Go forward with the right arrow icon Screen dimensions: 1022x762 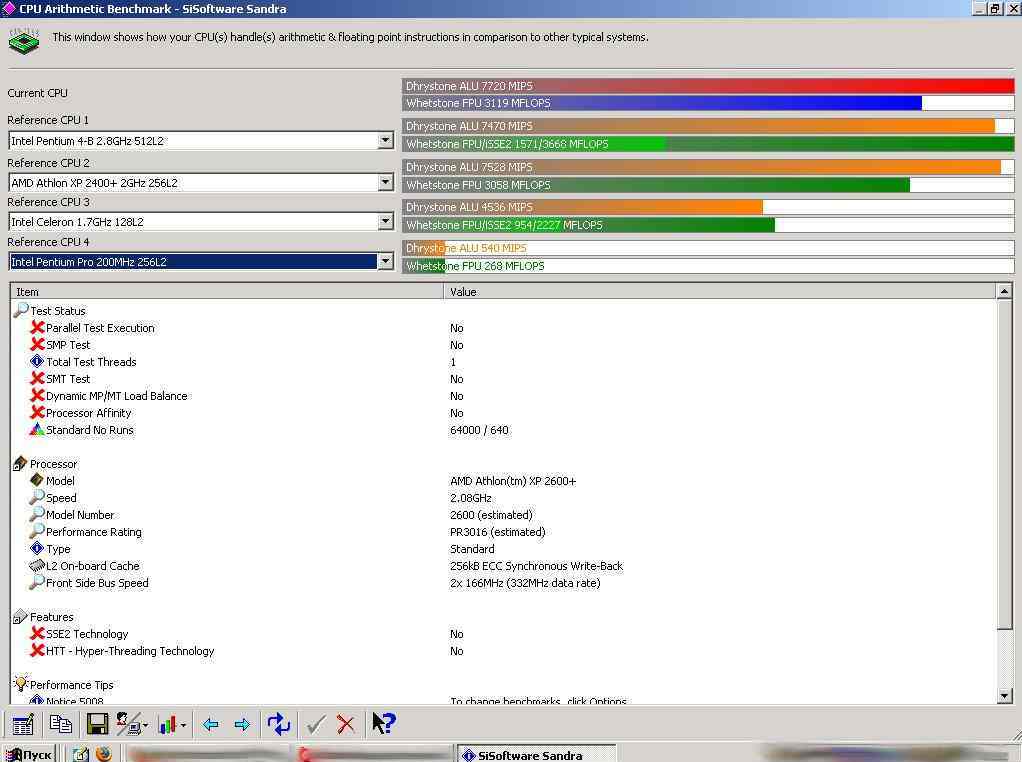(242, 724)
